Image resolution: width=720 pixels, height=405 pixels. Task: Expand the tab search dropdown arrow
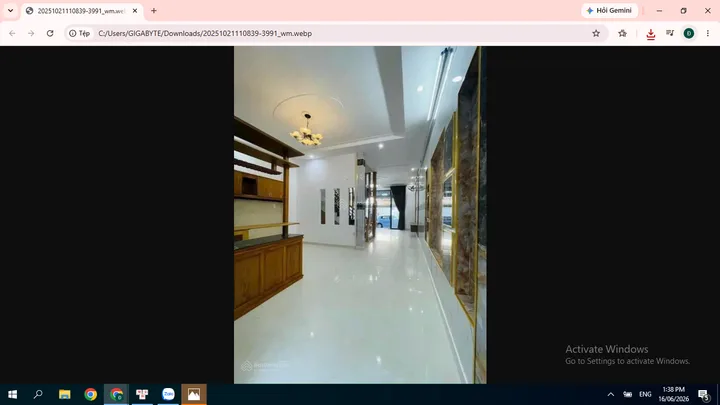click(10, 10)
